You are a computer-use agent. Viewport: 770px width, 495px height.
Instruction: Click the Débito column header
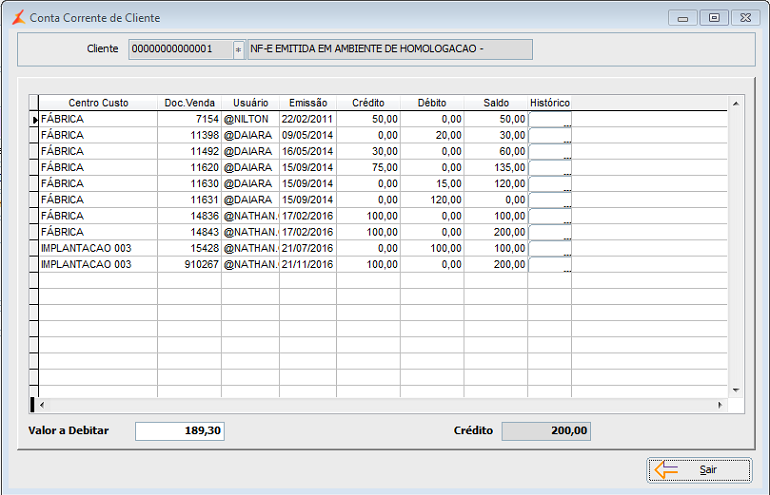[x=432, y=103]
